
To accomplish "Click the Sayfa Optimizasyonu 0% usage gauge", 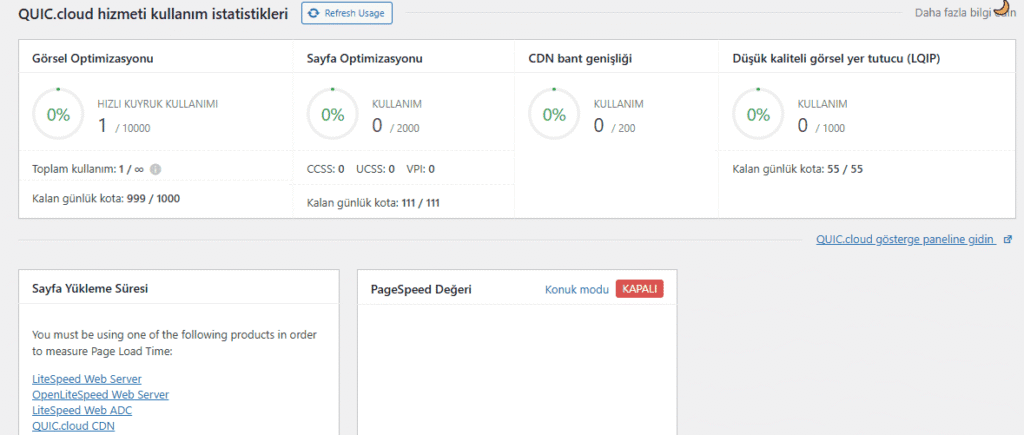I will [x=332, y=114].
